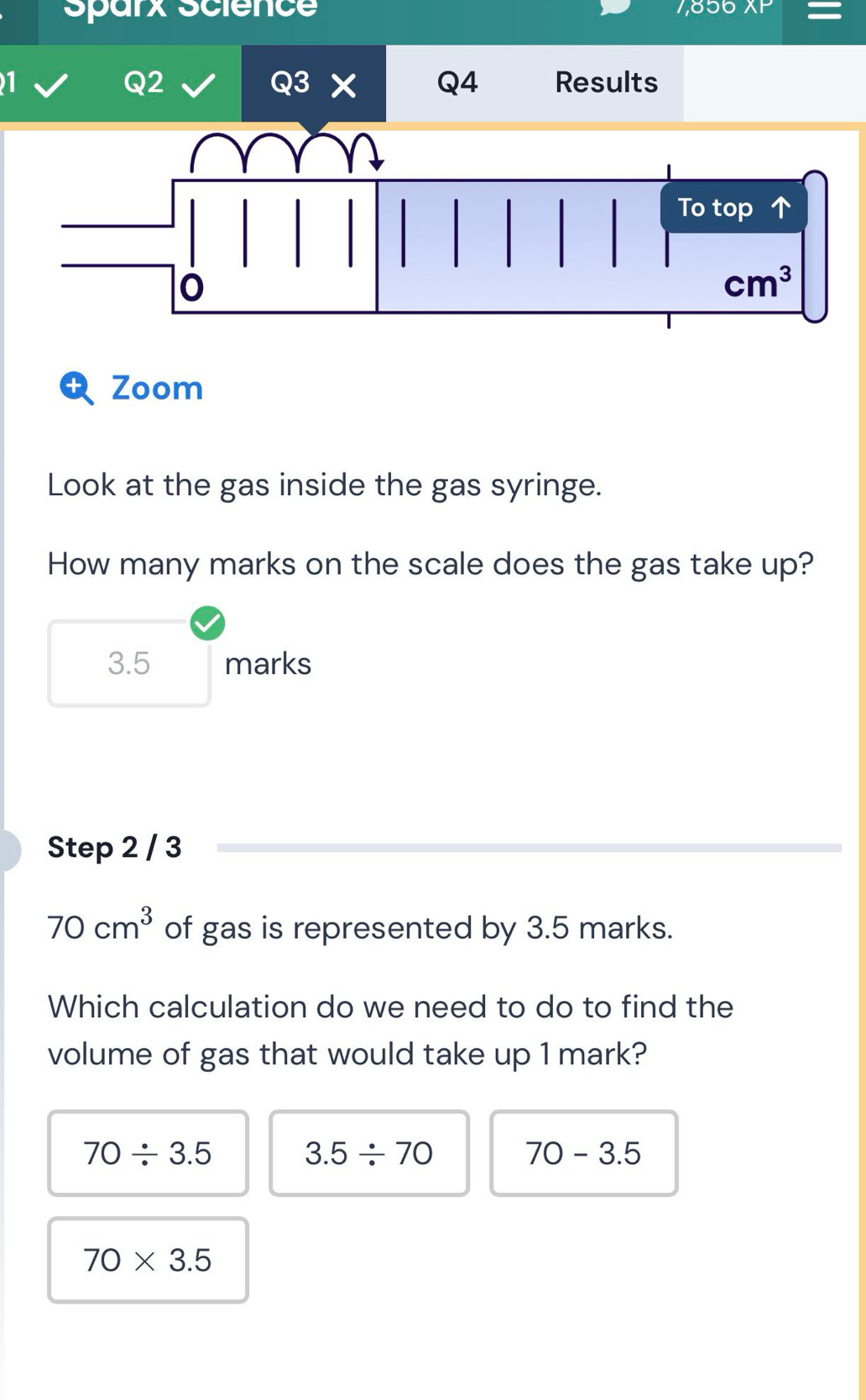Click the green tick on the answer box
This screenshot has height=1400, width=866.
pos(207,624)
